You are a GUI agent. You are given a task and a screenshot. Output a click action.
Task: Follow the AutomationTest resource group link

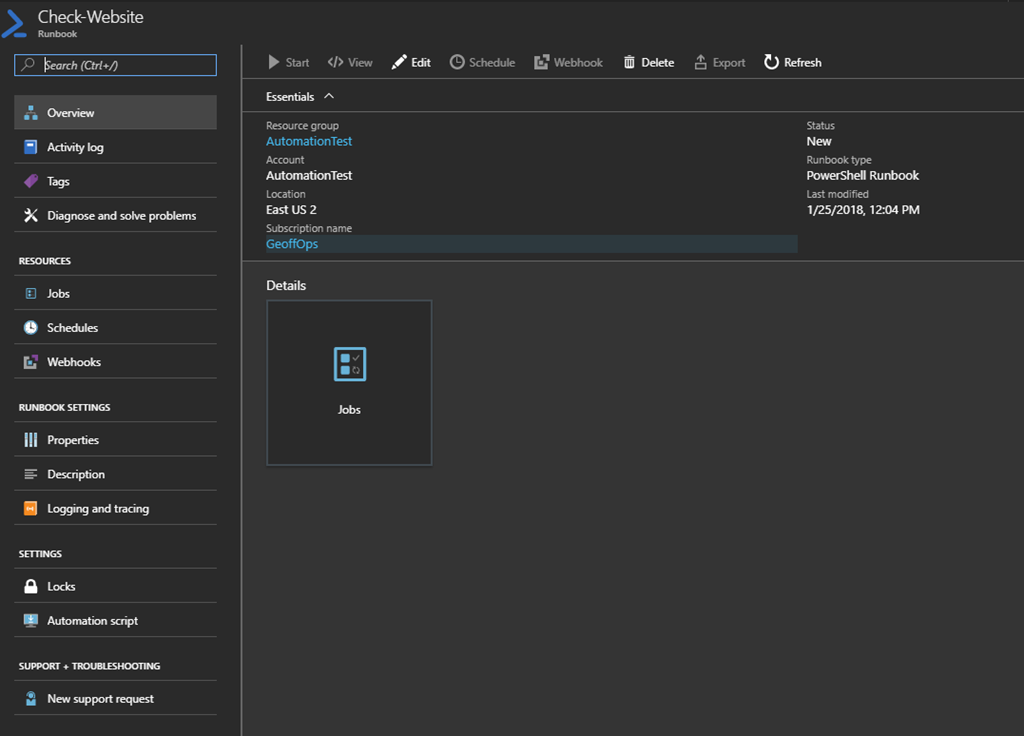coord(309,141)
